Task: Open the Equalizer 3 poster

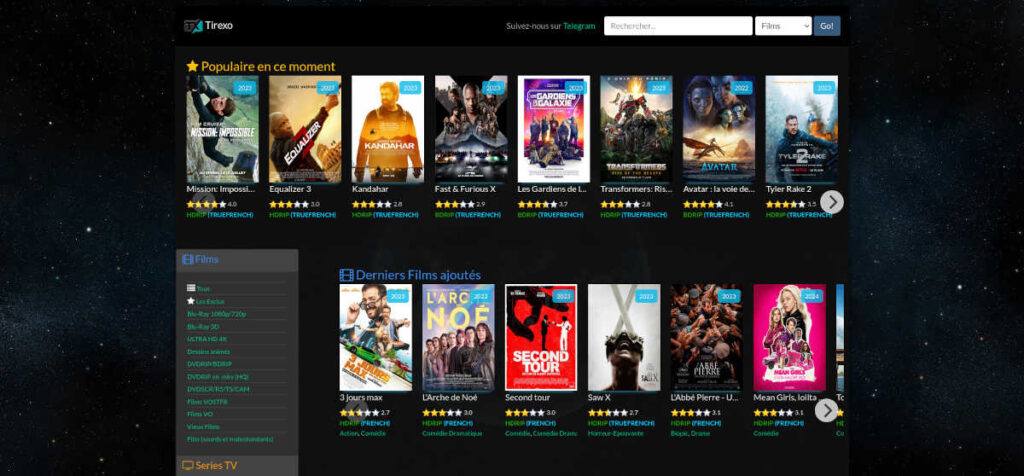Action: (305, 129)
